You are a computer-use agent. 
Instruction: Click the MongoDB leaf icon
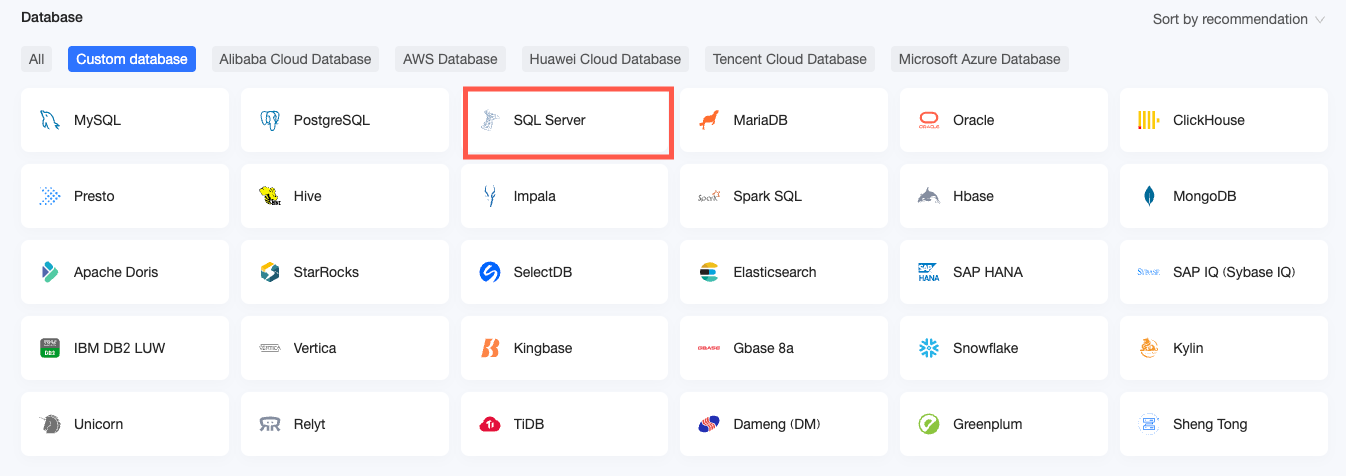[x=1149, y=196]
